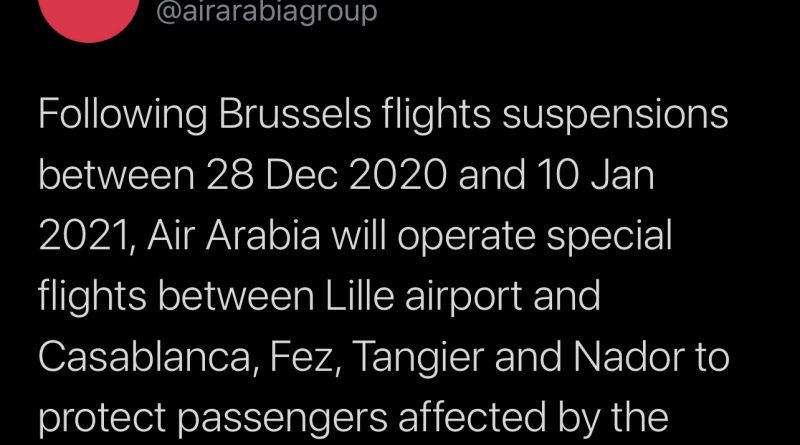800x445 pixels.
Task: Click the '2021,' year text
Action: [x=87, y=236]
